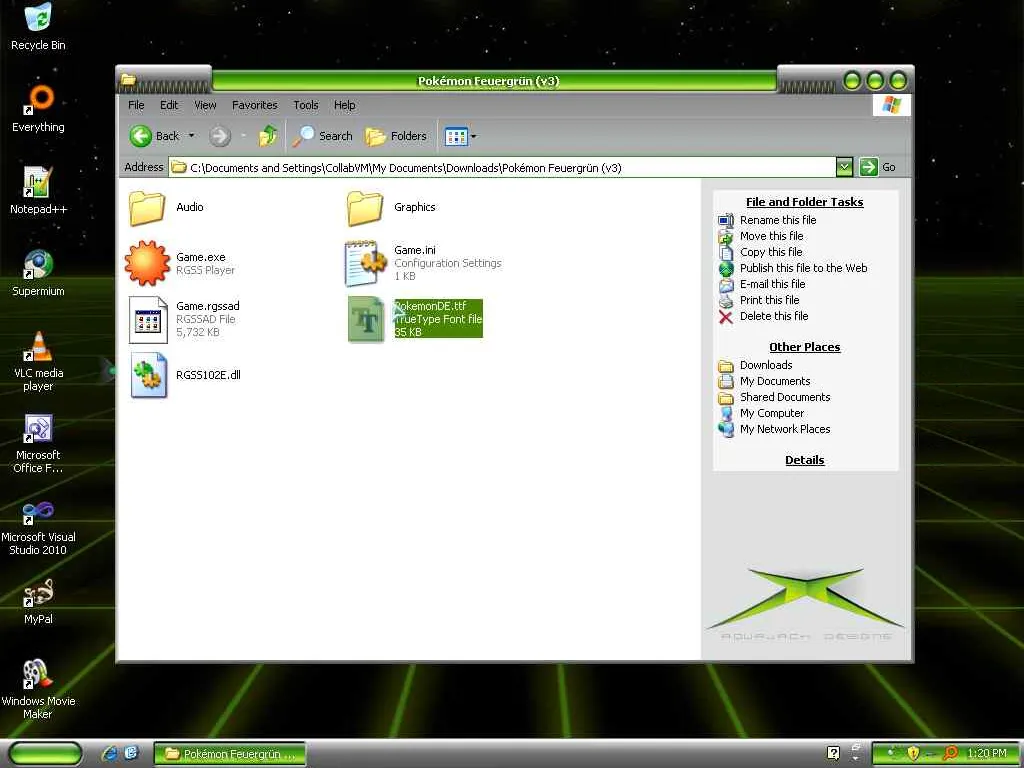The height and width of the screenshot is (768, 1024).
Task: Open Microsoft Office shortcut on desktop
Action: [x=38, y=443]
